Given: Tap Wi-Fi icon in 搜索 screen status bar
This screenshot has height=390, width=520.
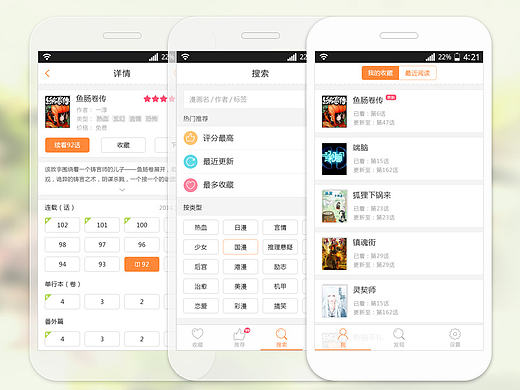Looking at the screenshot, I should coord(185,57).
